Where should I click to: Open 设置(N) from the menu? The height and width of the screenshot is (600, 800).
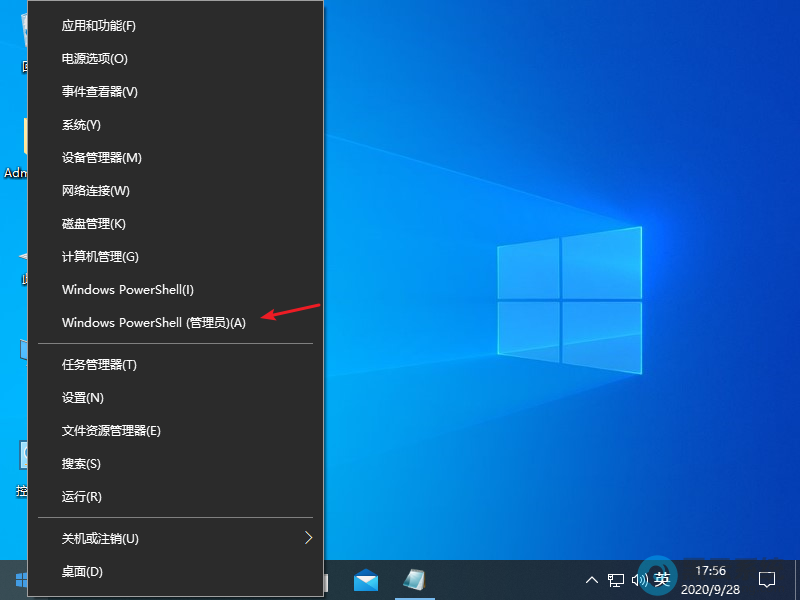pos(82,398)
